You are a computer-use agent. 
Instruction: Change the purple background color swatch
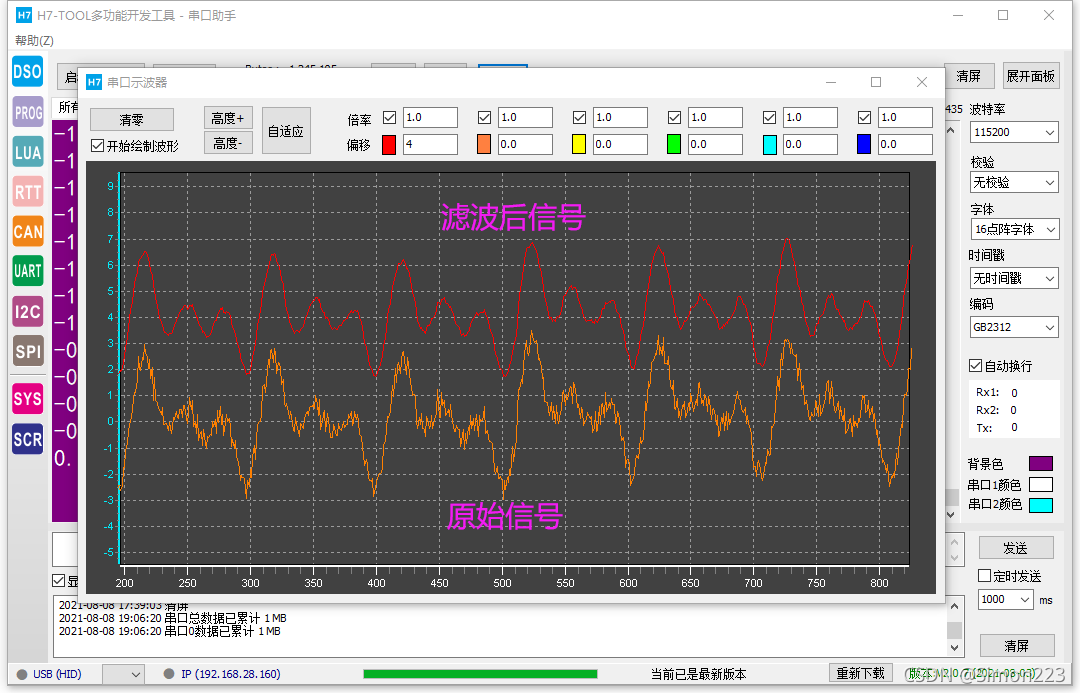(1040, 464)
